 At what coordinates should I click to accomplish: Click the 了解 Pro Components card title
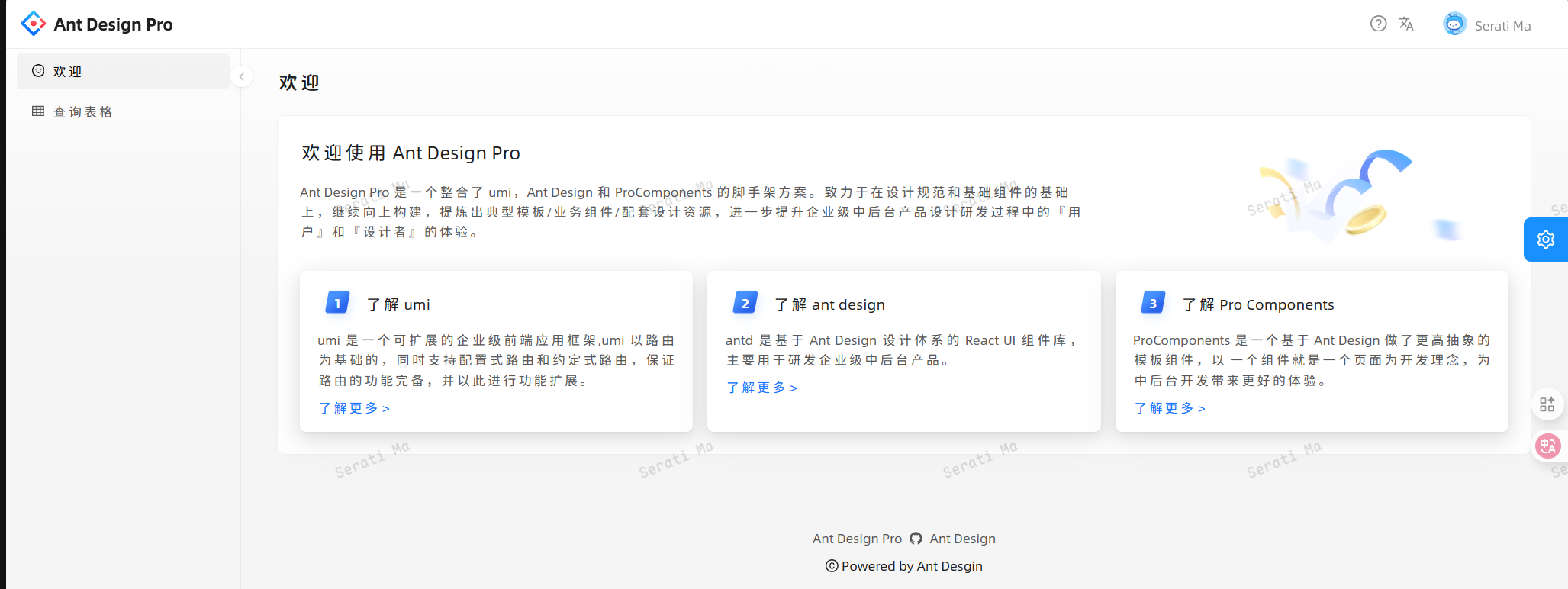[x=1258, y=304]
